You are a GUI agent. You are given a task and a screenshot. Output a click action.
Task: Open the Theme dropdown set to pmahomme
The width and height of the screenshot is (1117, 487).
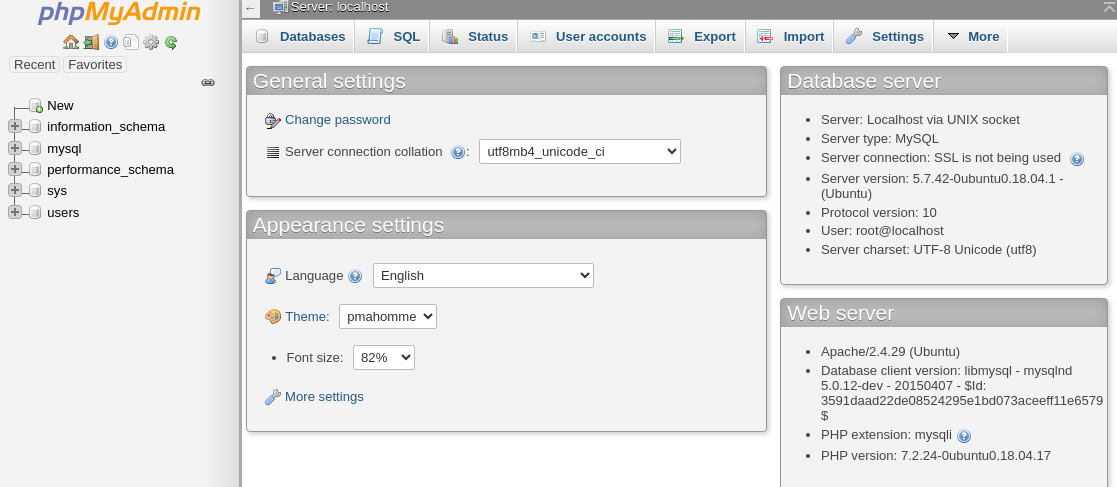click(x=388, y=317)
